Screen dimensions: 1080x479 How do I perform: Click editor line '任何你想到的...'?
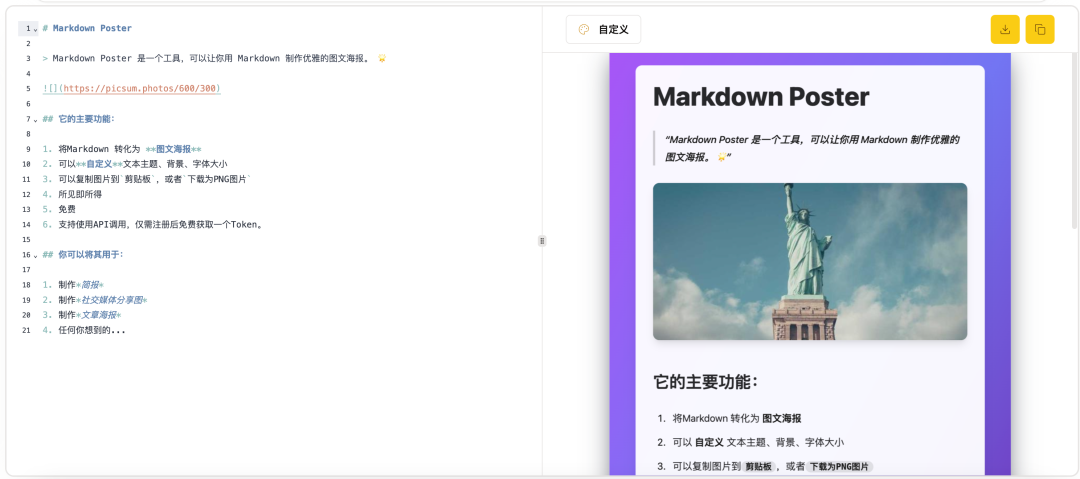point(84,330)
